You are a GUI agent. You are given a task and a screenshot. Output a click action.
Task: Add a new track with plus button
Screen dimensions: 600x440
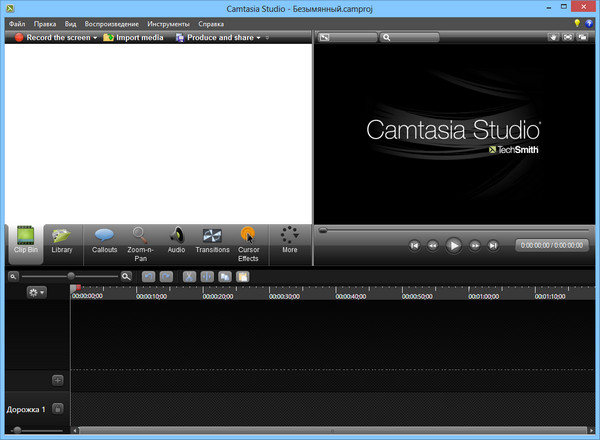pyautogui.click(x=58, y=380)
